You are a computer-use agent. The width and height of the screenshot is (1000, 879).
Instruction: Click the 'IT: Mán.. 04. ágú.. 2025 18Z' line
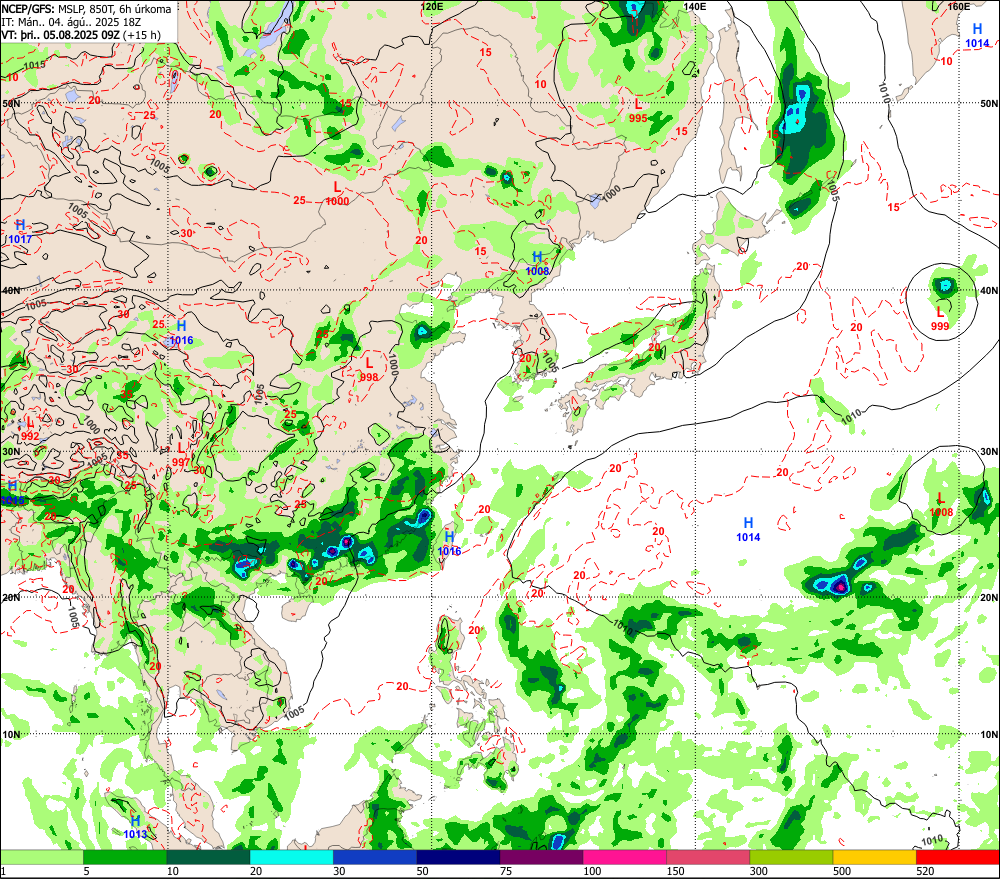pyautogui.click(x=71, y=22)
